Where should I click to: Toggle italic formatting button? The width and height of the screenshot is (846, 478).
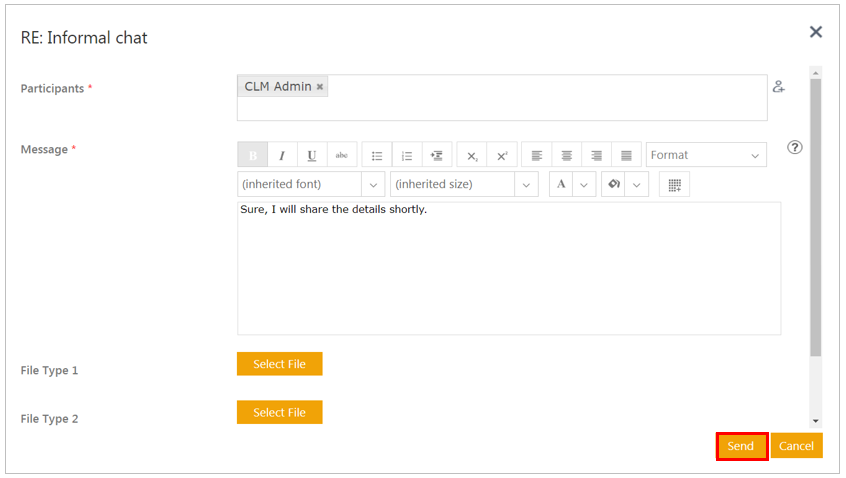pyautogui.click(x=282, y=155)
